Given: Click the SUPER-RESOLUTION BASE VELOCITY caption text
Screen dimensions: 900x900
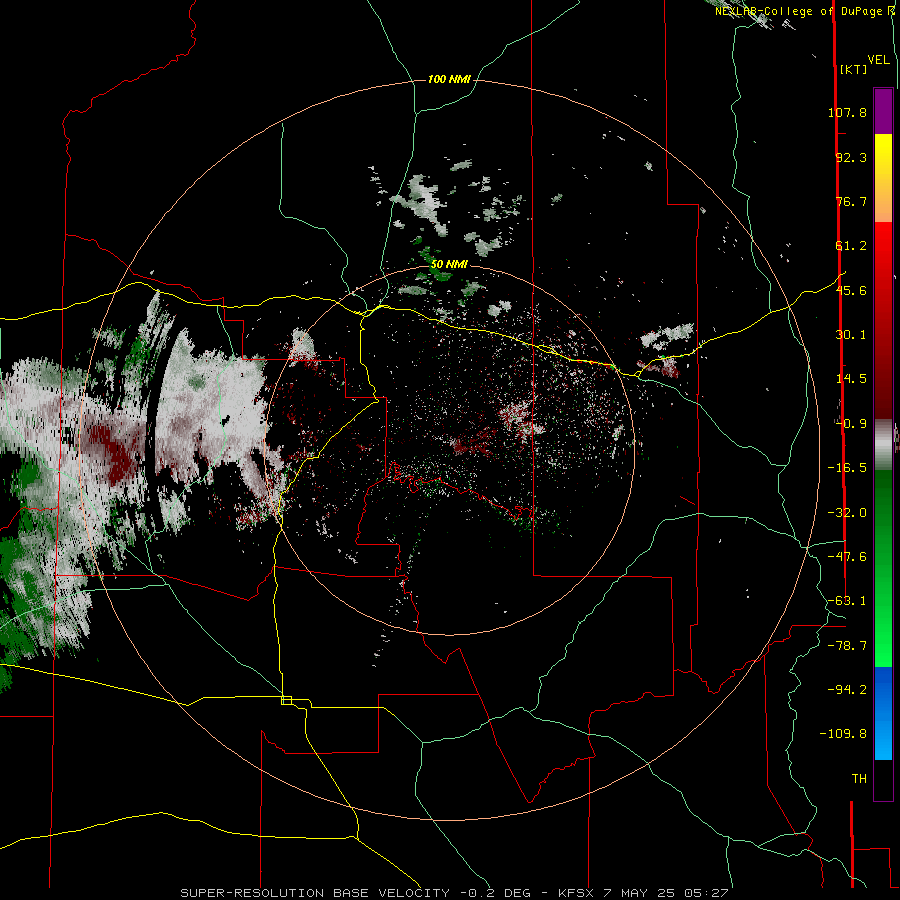Looking at the screenshot, I should (315, 893).
